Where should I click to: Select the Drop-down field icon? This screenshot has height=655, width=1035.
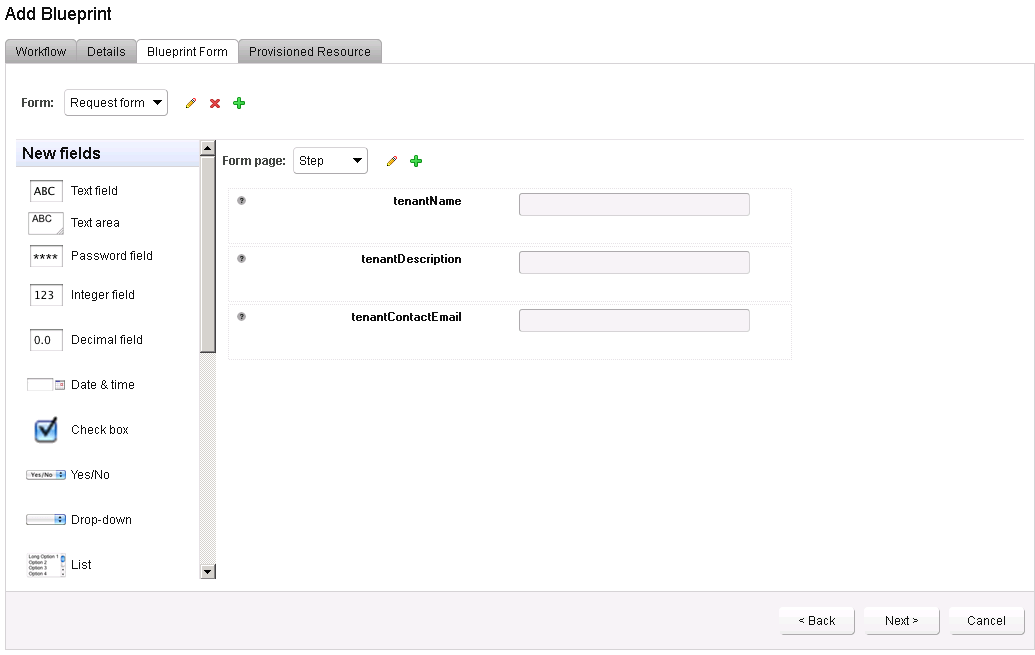tap(46, 520)
